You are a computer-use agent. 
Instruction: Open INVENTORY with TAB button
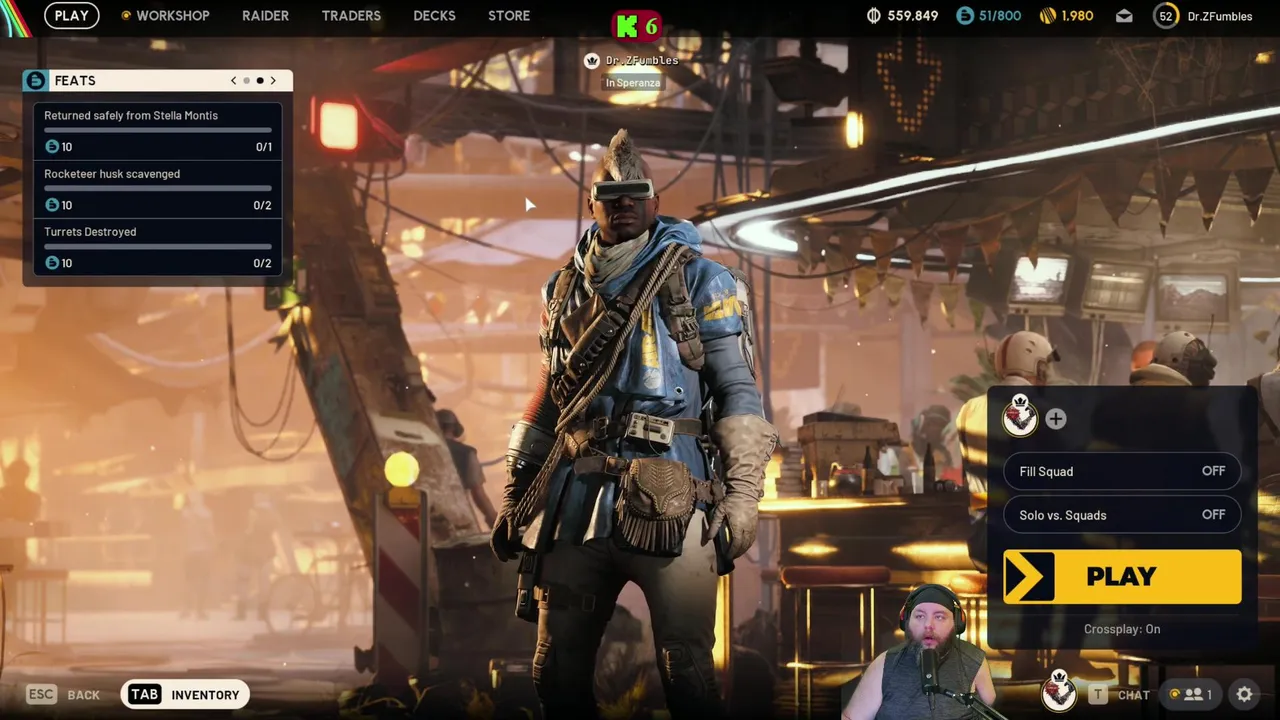(x=185, y=694)
